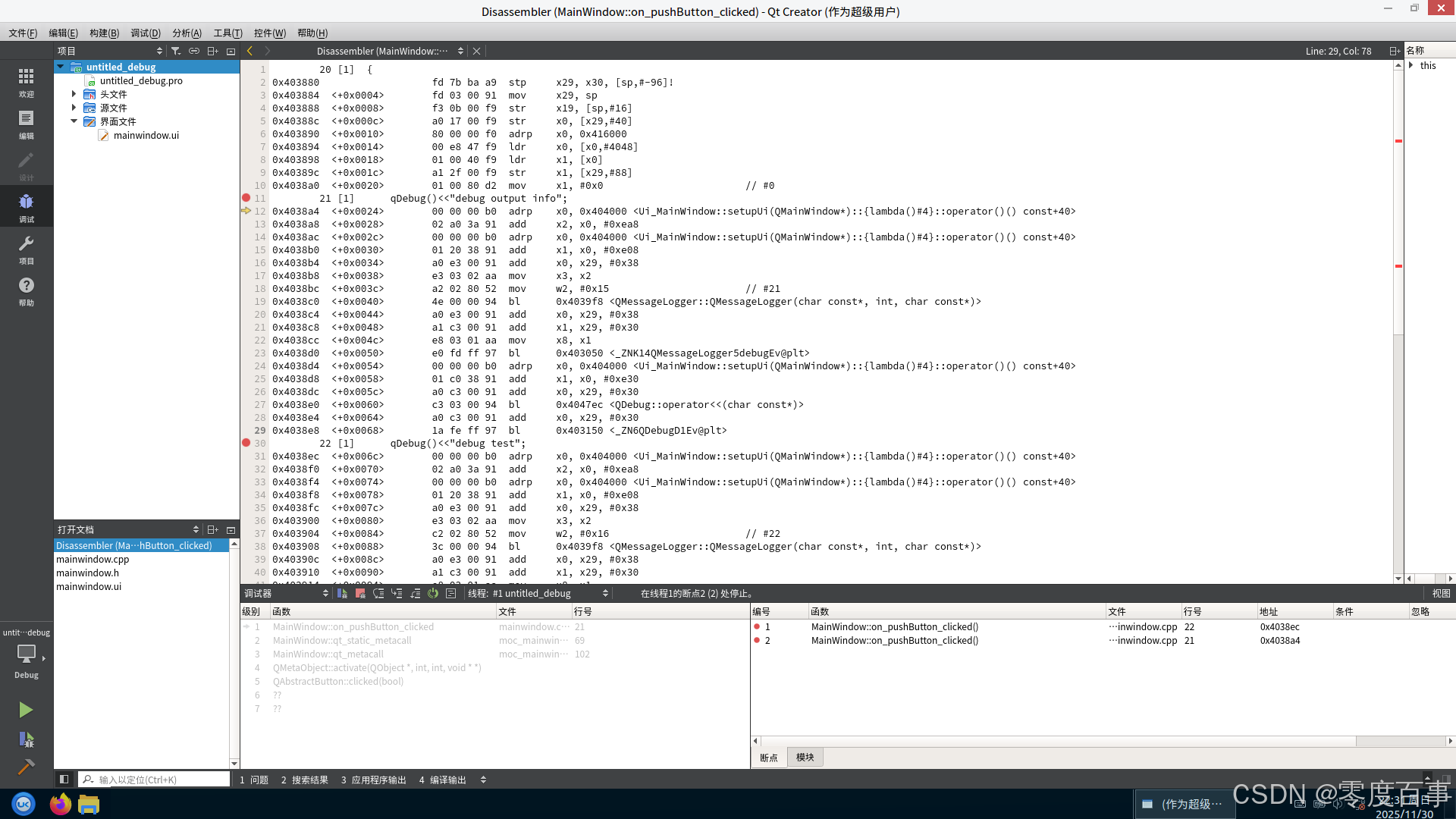Toggle the breakpoint marker on line 30
This screenshot has width=1456, height=819.
click(x=246, y=443)
